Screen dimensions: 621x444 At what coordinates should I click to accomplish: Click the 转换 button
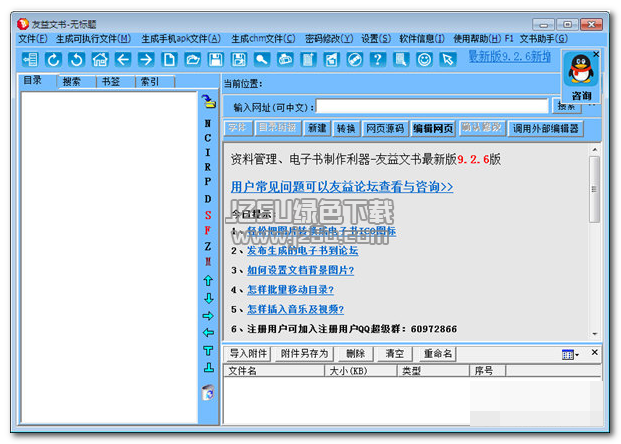[346, 128]
